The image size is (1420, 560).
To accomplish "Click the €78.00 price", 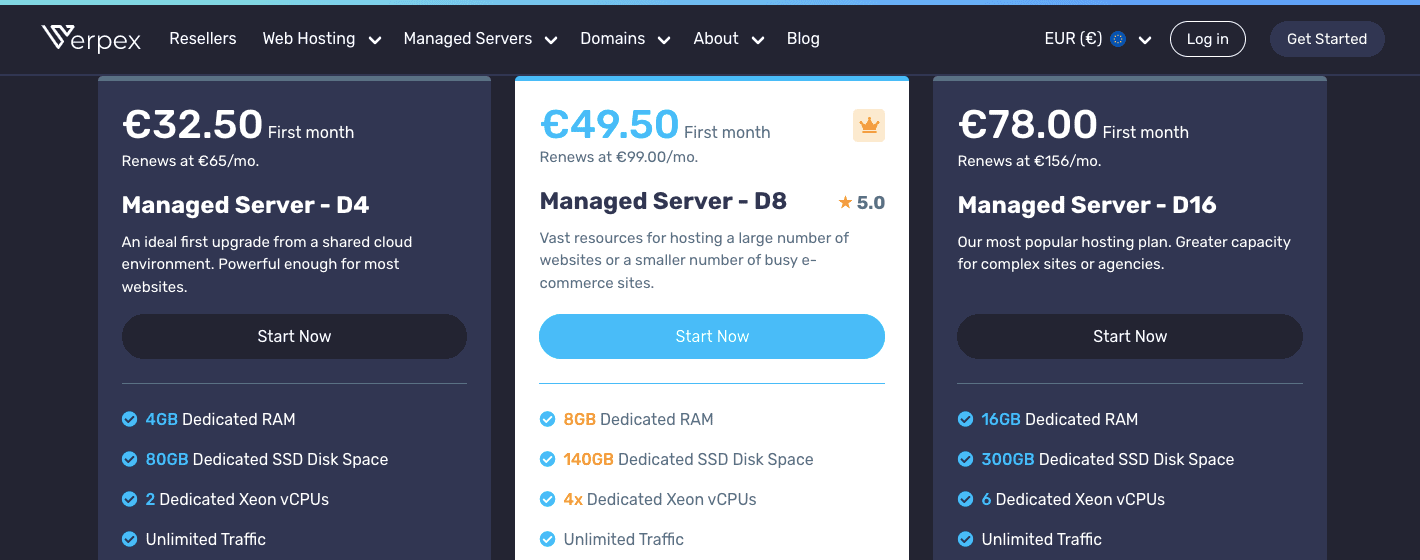I will click(x=1028, y=125).
